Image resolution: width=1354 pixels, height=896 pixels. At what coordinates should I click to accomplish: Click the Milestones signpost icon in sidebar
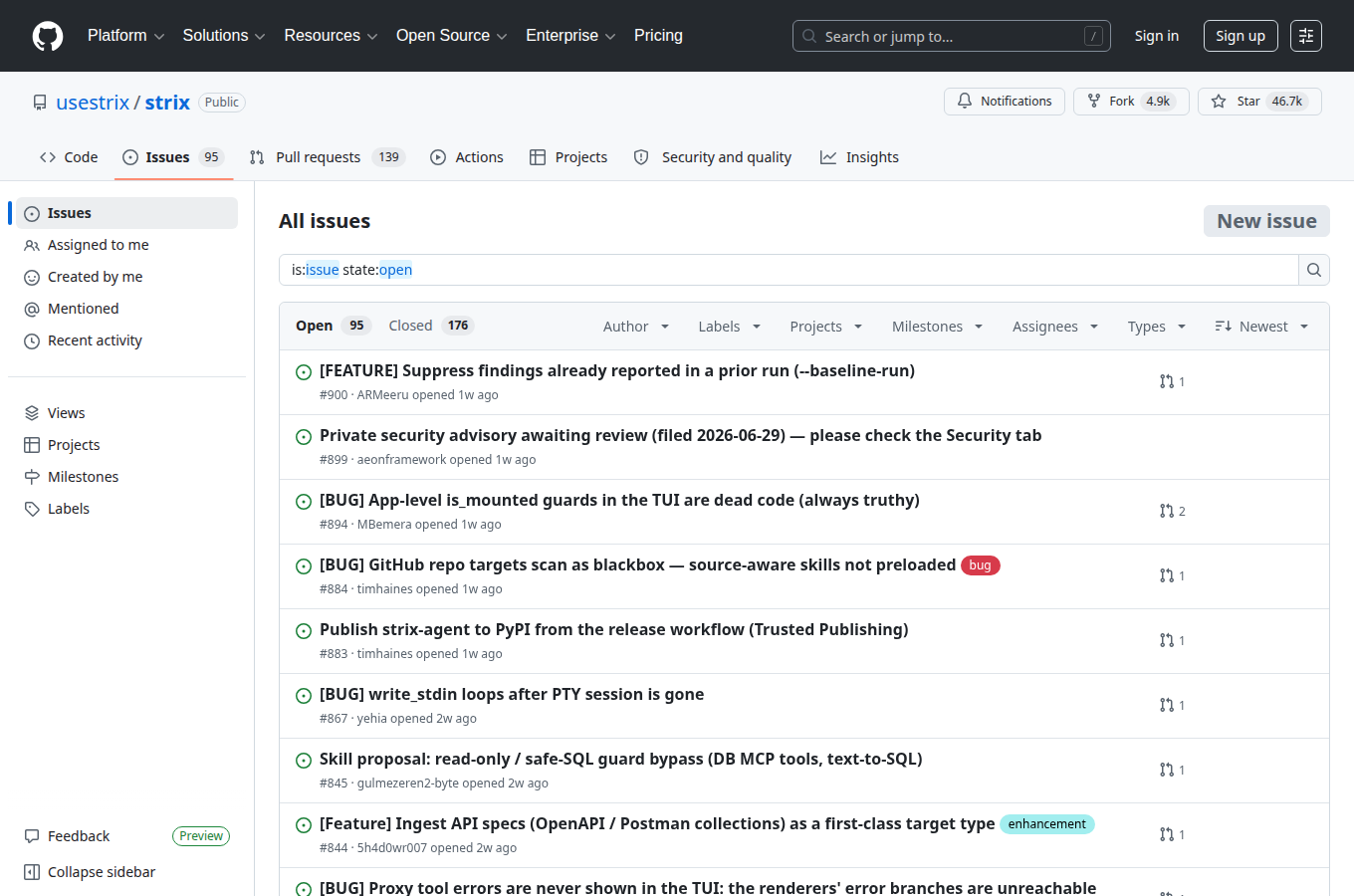(x=32, y=477)
